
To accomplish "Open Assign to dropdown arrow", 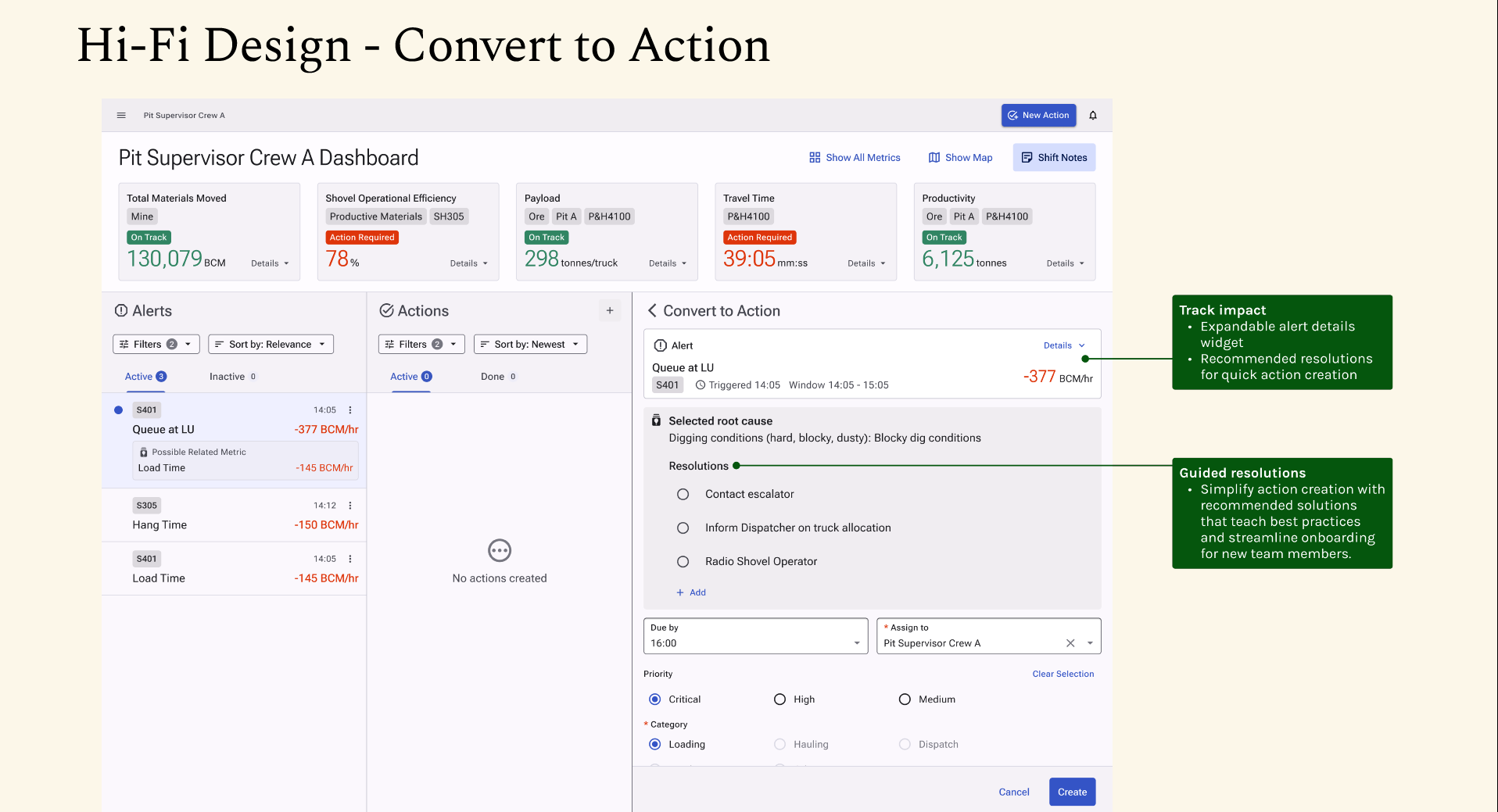I will click(1090, 643).
